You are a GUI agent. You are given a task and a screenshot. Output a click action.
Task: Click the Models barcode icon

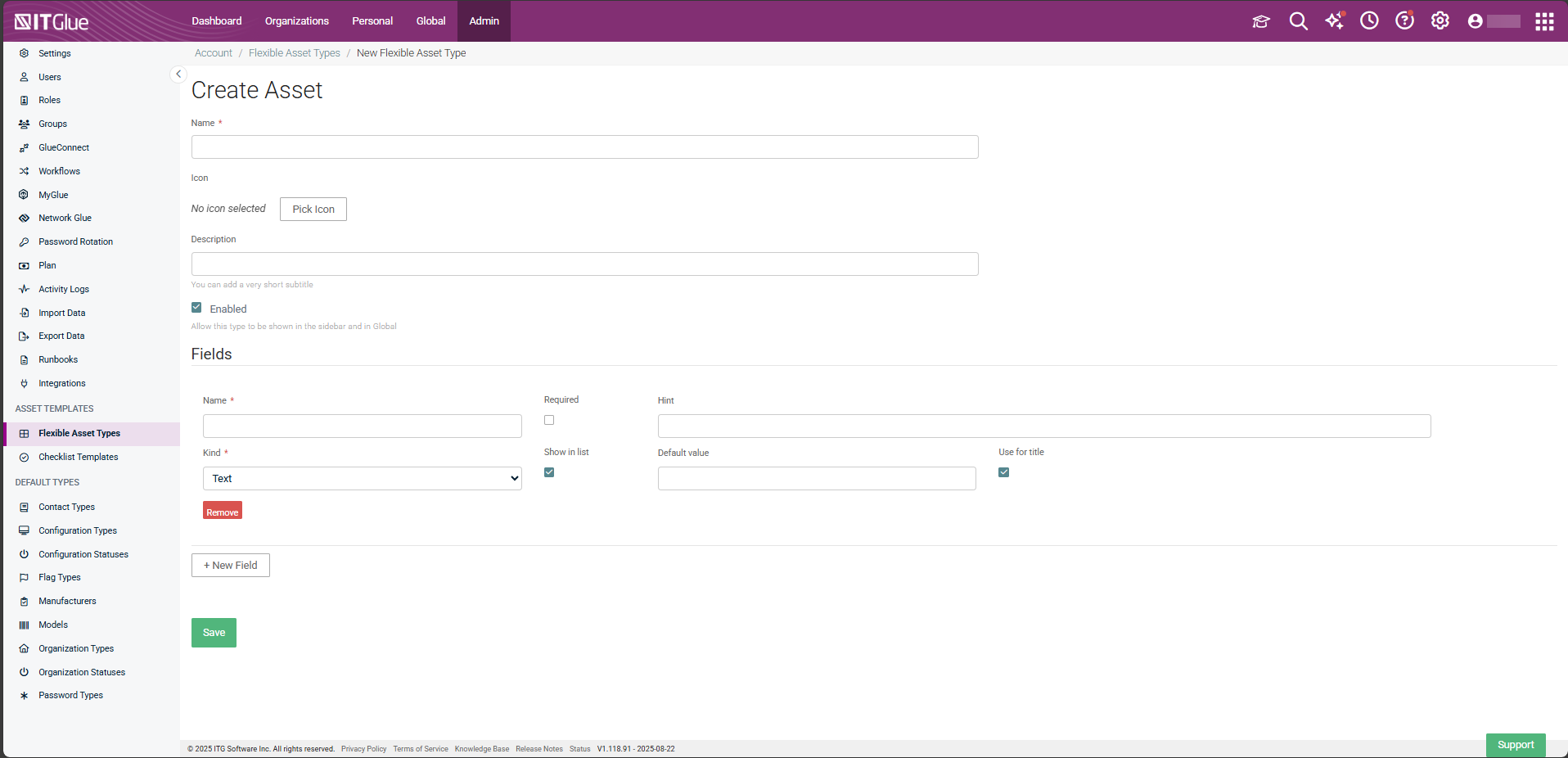click(x=24, y=625)
